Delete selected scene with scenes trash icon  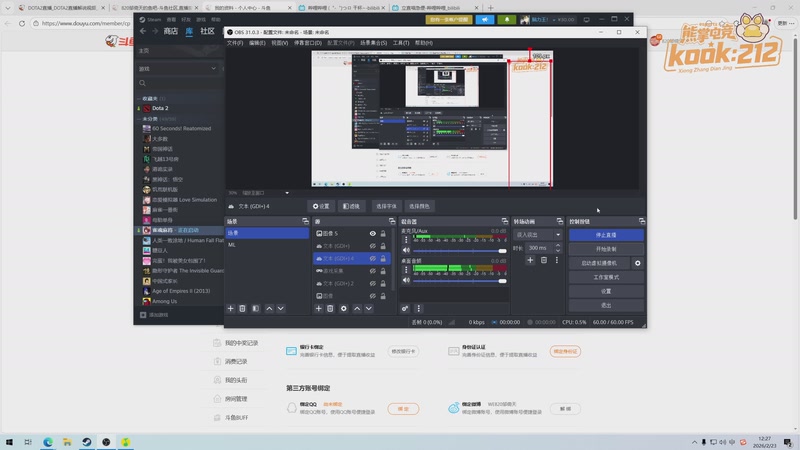point(242,309)
